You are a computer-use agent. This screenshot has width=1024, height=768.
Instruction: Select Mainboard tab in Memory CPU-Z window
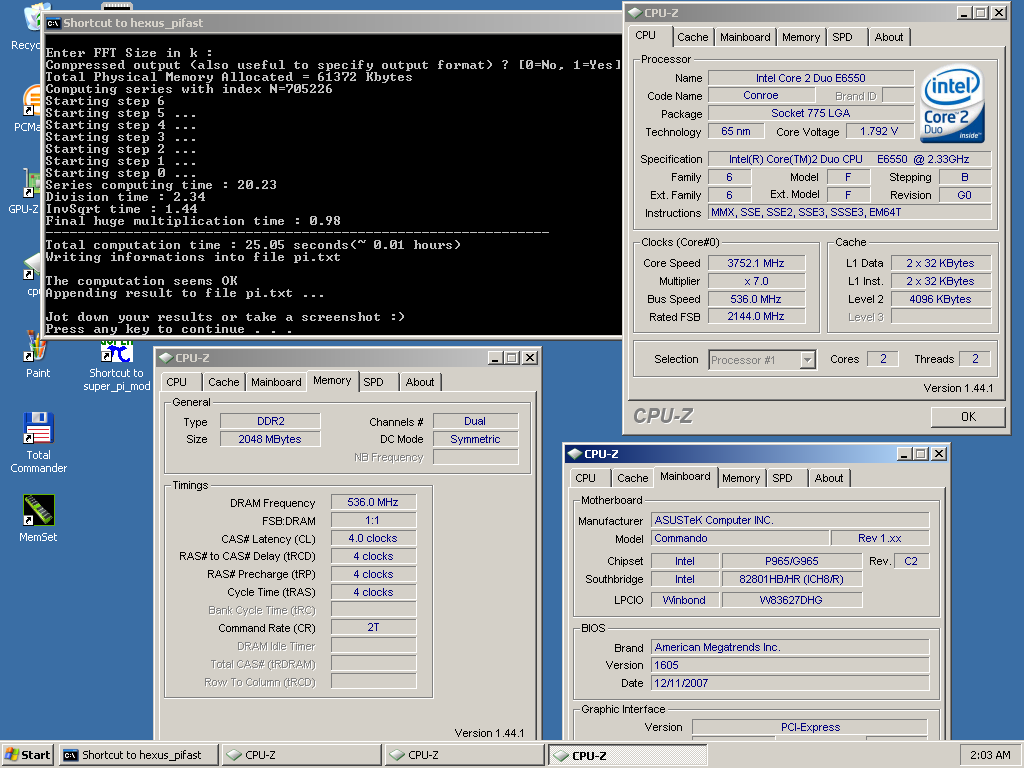(276, 382)
